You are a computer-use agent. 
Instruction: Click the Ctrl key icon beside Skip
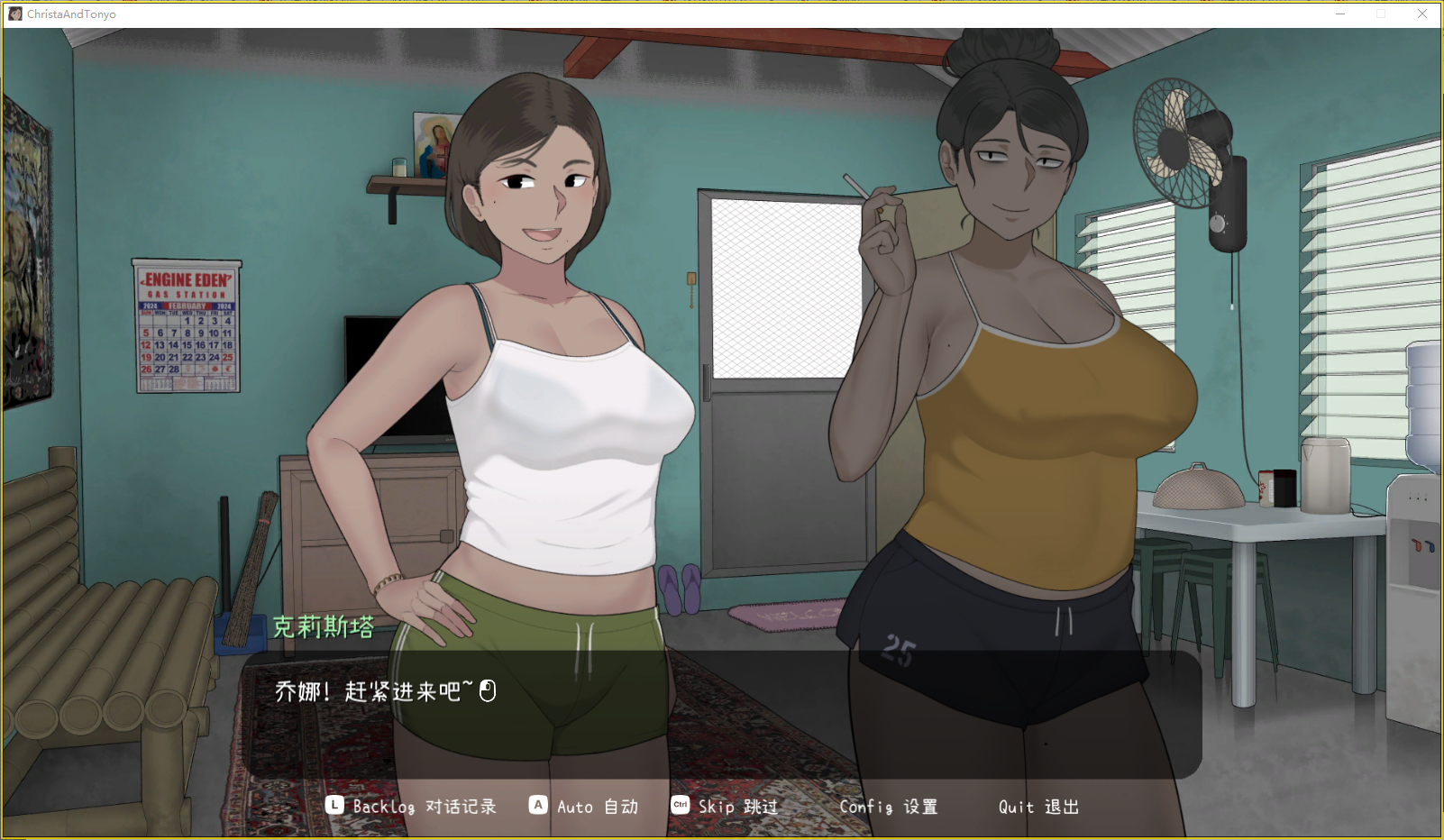(681, 805)
